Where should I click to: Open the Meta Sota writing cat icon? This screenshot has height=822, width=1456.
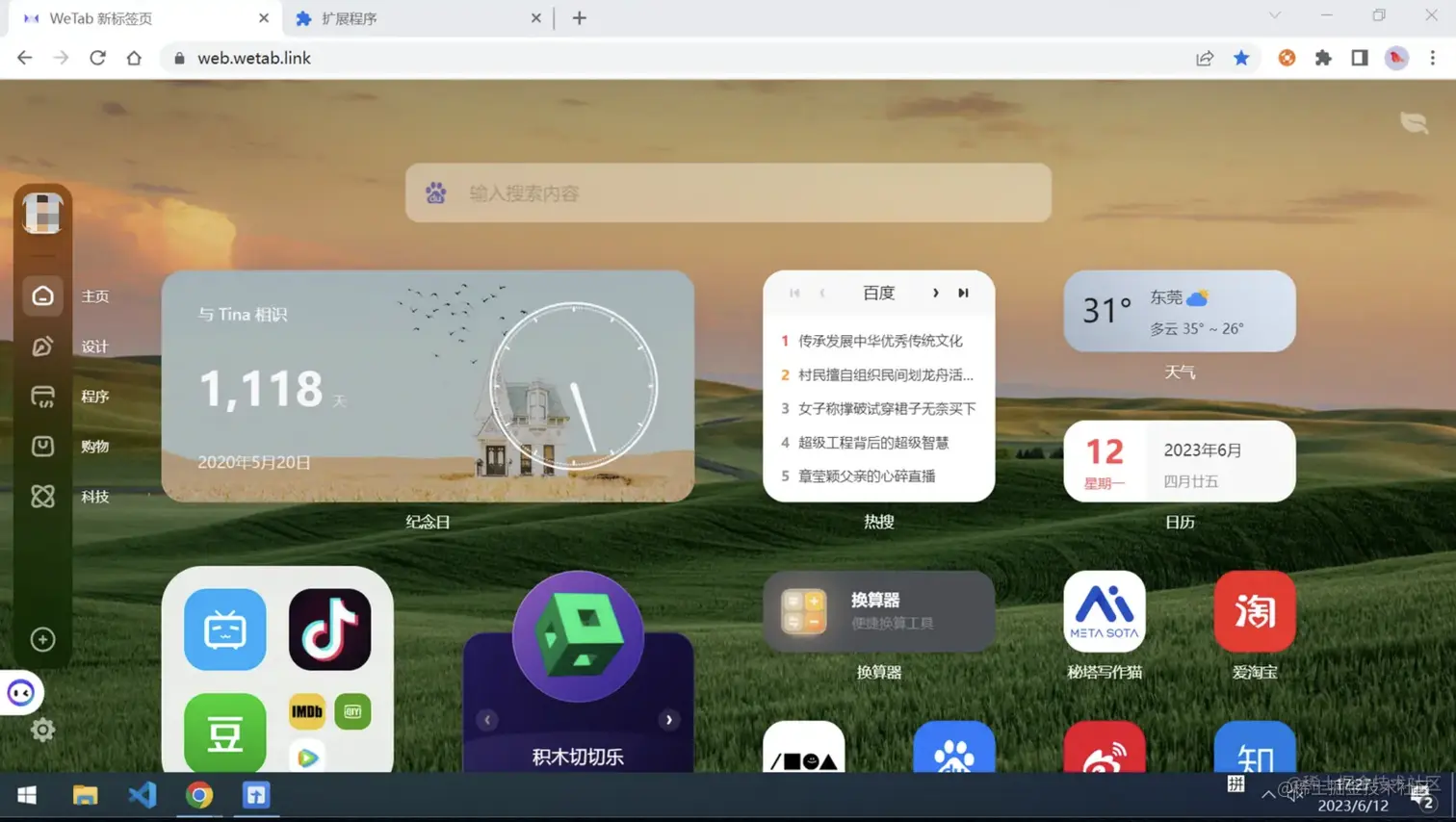[1105, 611]
